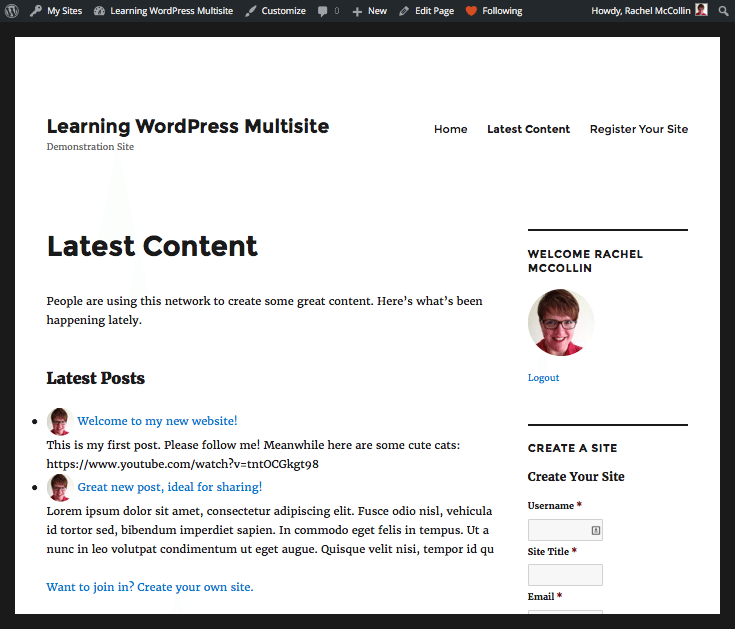The height and width of the screenshot is (629, 735).
Task: Click the Demonstration Site tagline
Action: (90, 147)
